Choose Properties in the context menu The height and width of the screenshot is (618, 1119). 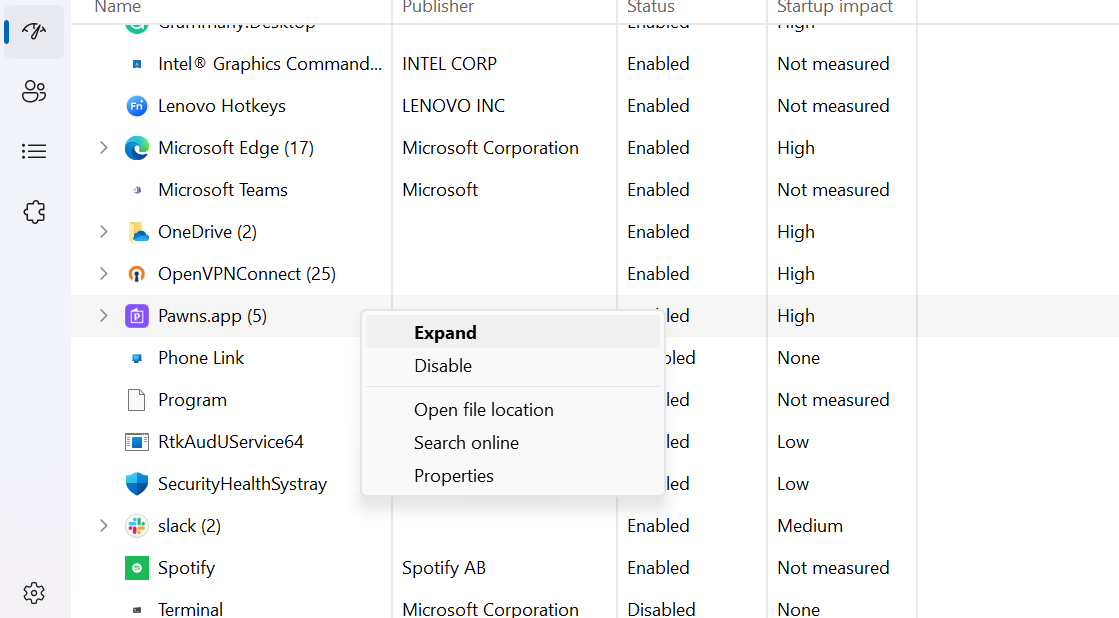pos(512,476)
